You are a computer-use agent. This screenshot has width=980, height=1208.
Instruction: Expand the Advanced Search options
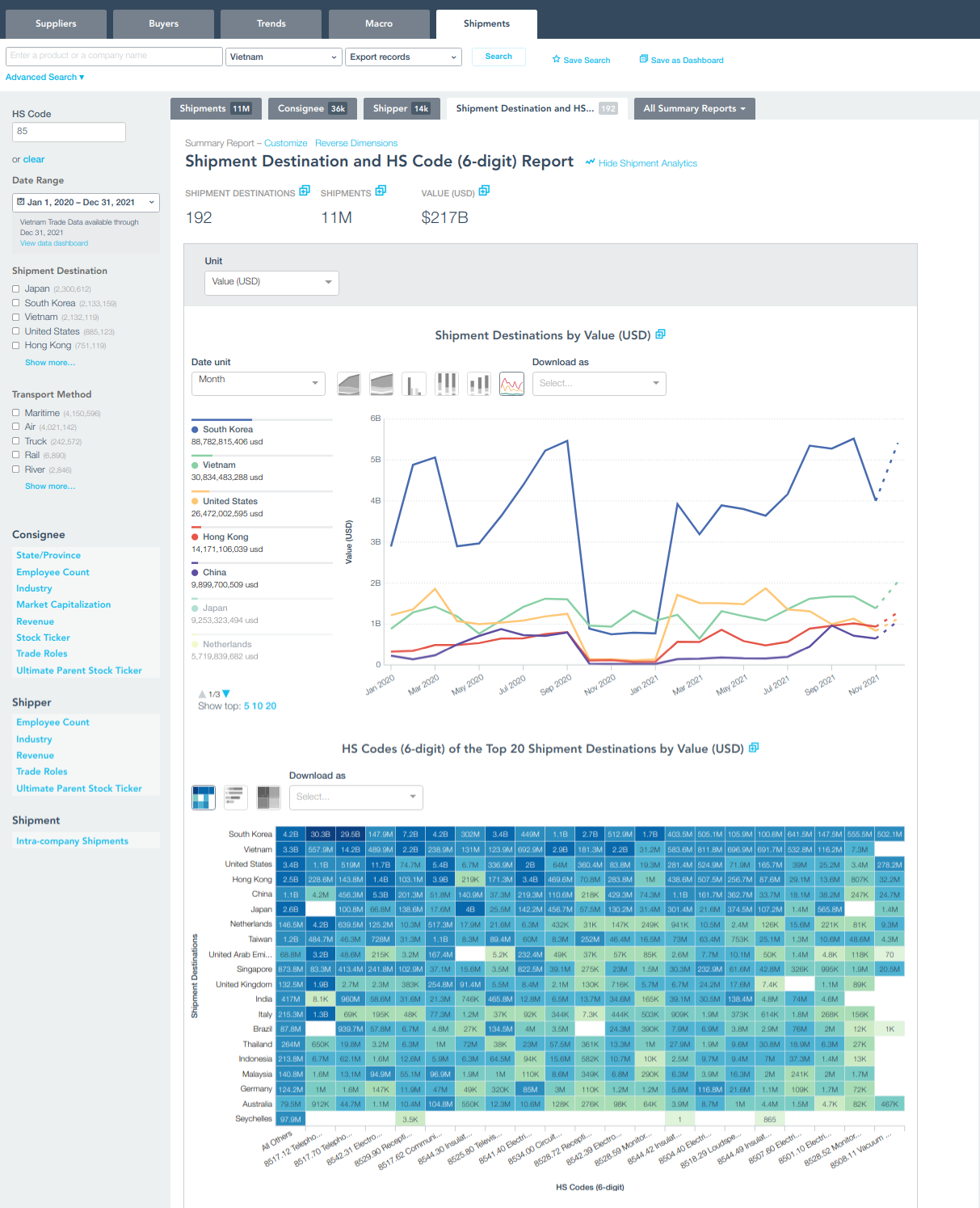coord(45,78)
